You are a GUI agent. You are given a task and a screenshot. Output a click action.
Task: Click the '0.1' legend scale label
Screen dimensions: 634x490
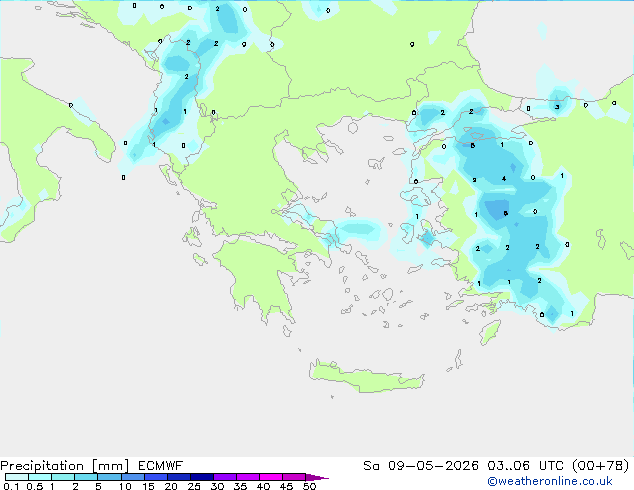point(11,486)
